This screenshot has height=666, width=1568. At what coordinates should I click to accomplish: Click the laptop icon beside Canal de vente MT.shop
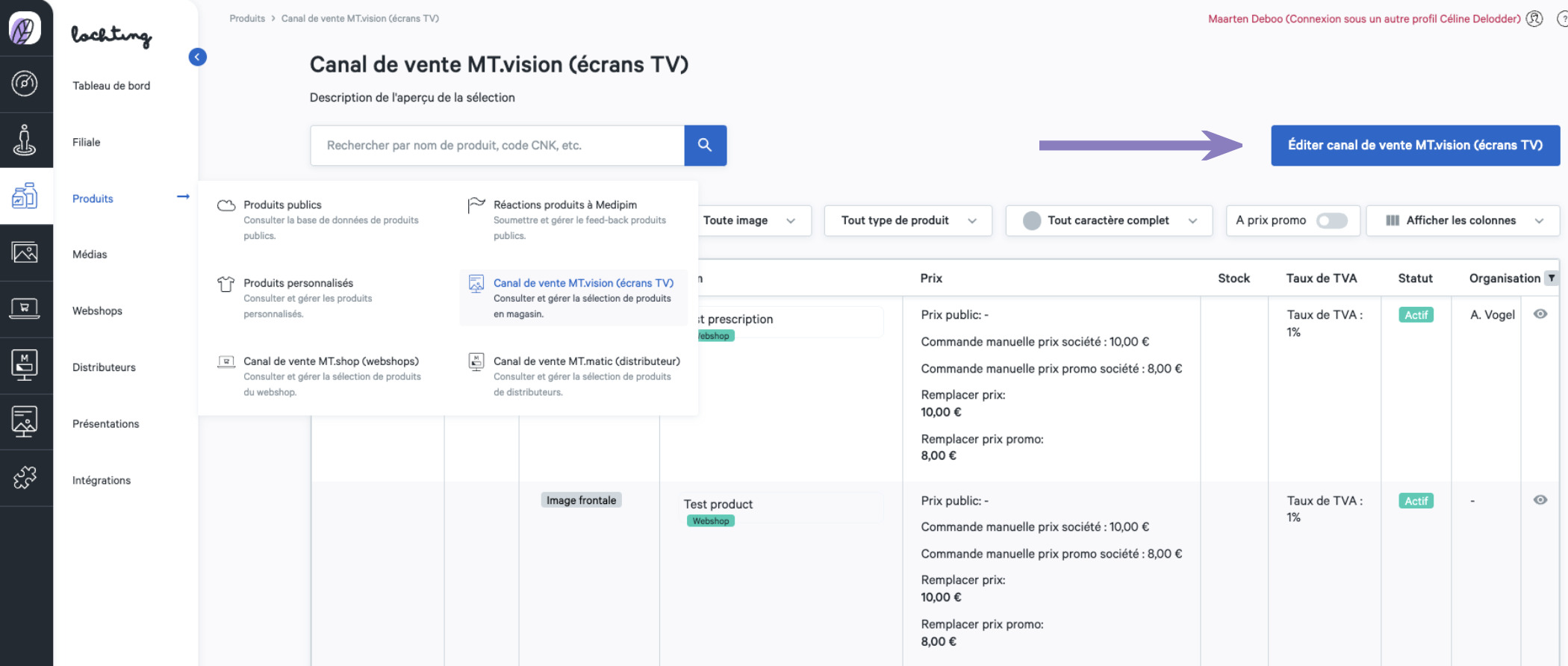coord(226,361)
